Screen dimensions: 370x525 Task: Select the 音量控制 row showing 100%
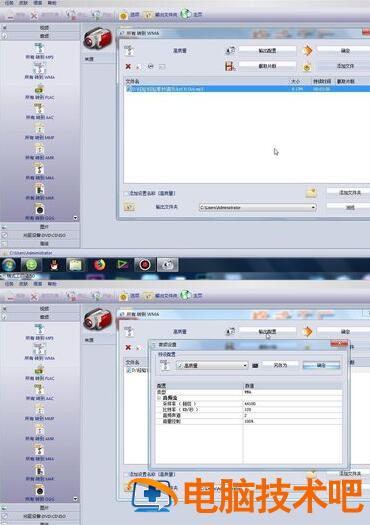pyautogui.click(x=248, y=421)
